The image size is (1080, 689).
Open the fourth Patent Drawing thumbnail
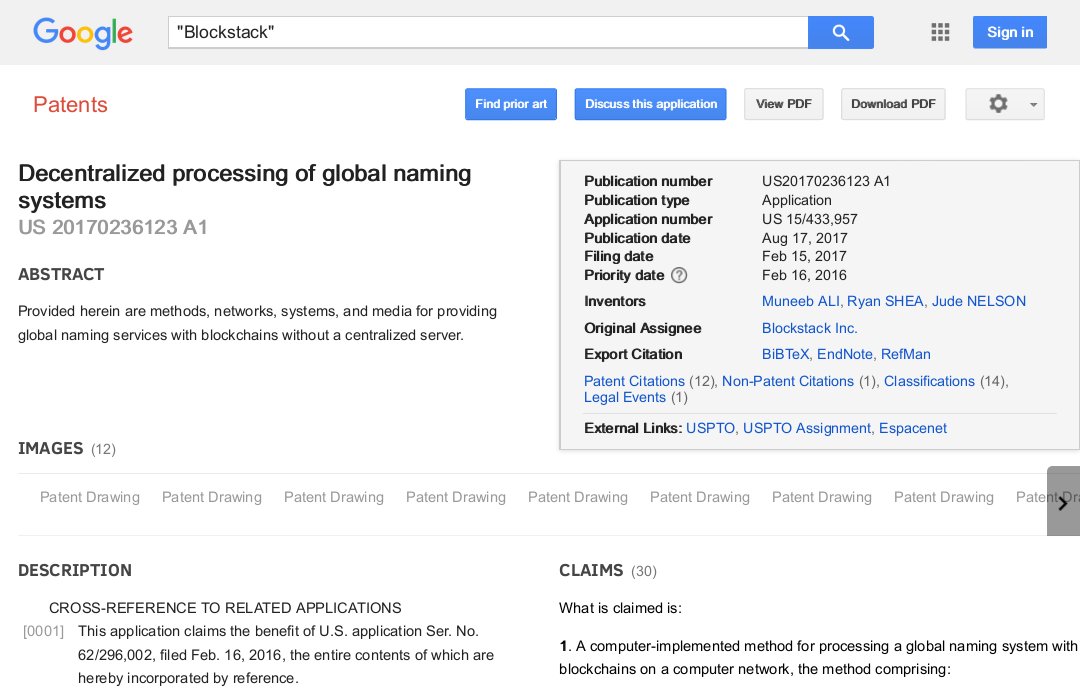click(x=455, y=497)
